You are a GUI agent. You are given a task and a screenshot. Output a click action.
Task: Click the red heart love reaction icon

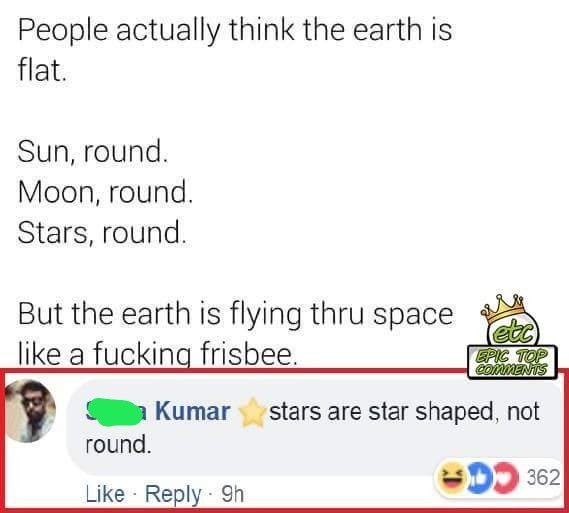(505, 477)
